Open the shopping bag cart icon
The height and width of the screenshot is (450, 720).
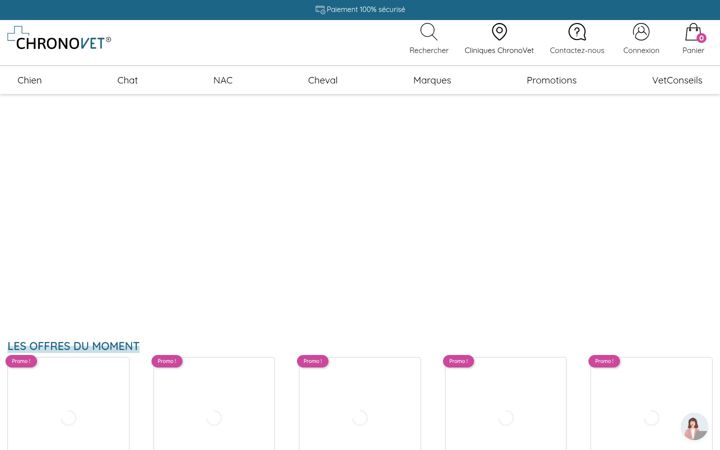click(x=692, y=32)
